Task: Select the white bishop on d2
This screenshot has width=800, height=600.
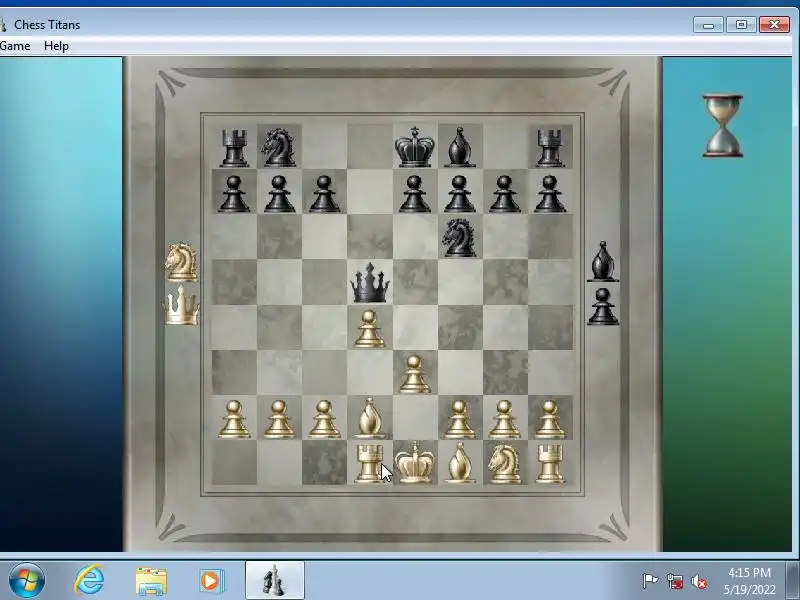Action: (369, 418)
